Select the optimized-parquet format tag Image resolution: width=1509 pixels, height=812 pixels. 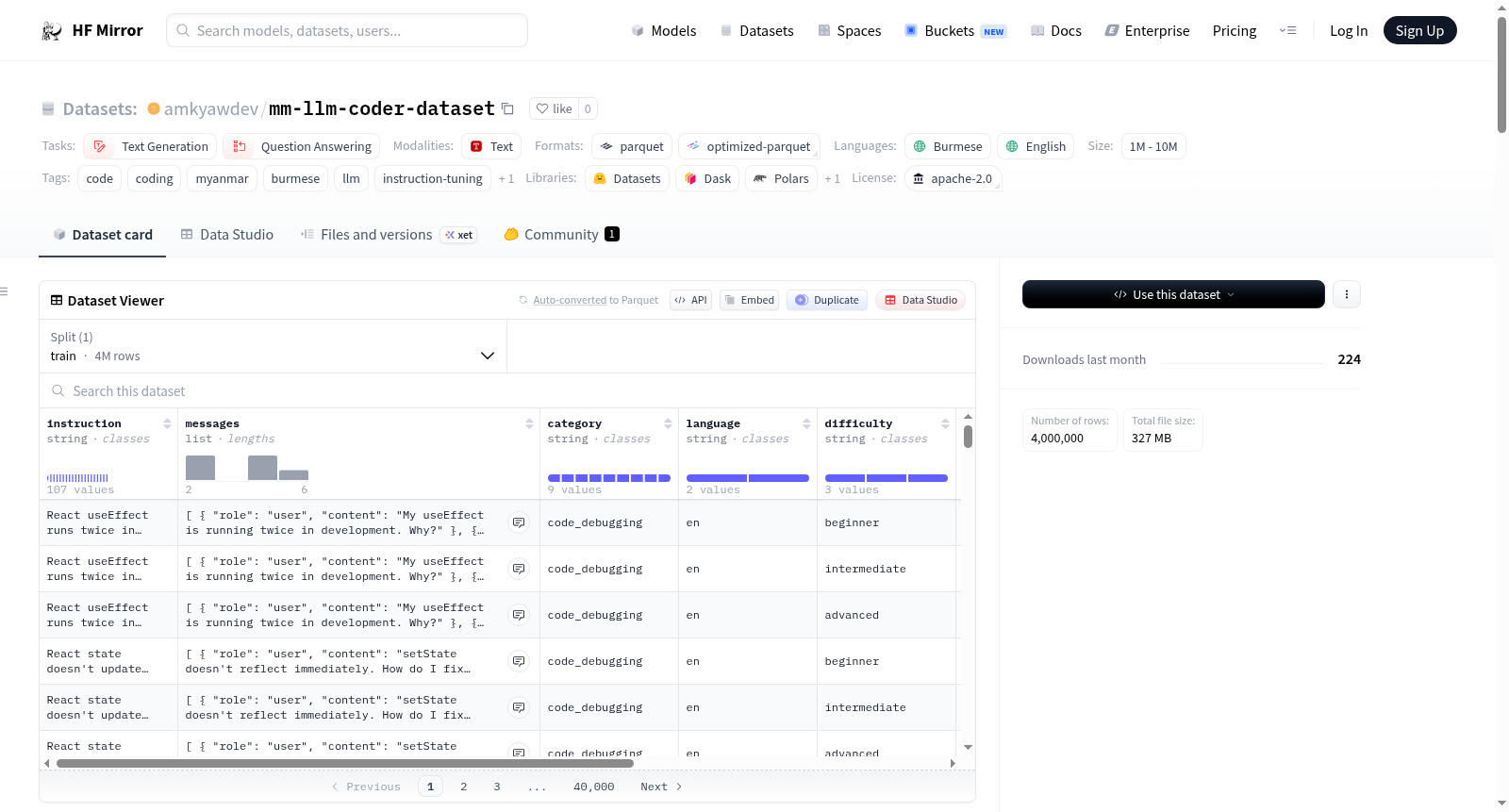(749, 146)
